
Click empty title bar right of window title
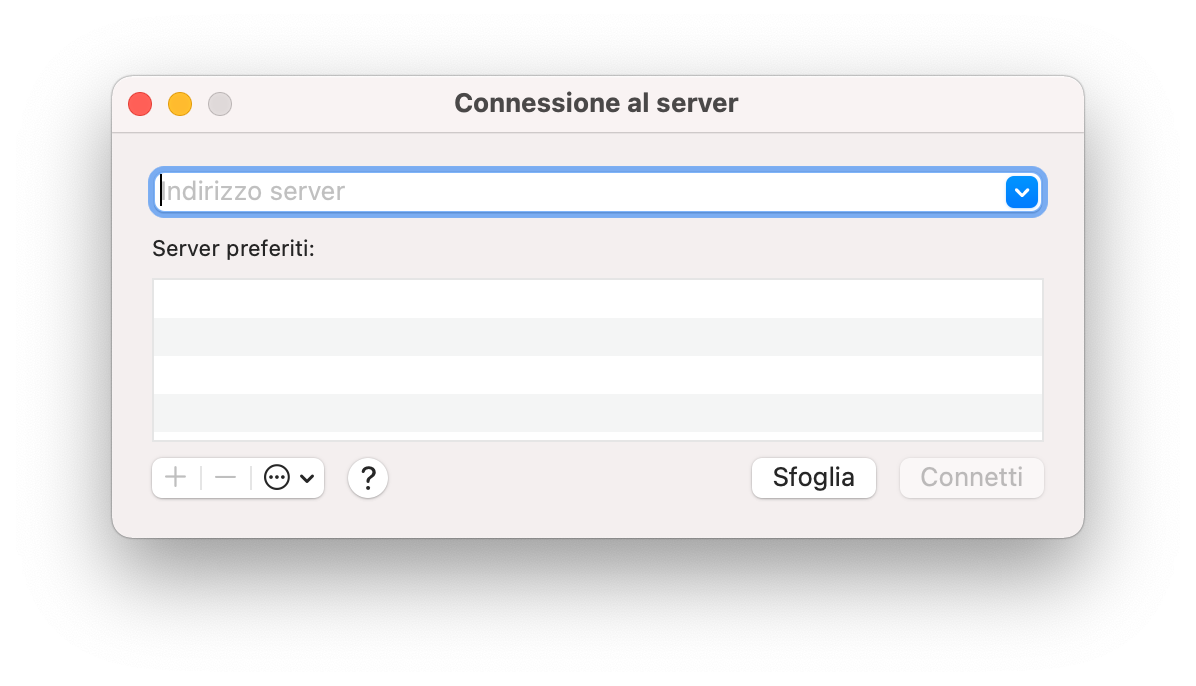point(900,104)
